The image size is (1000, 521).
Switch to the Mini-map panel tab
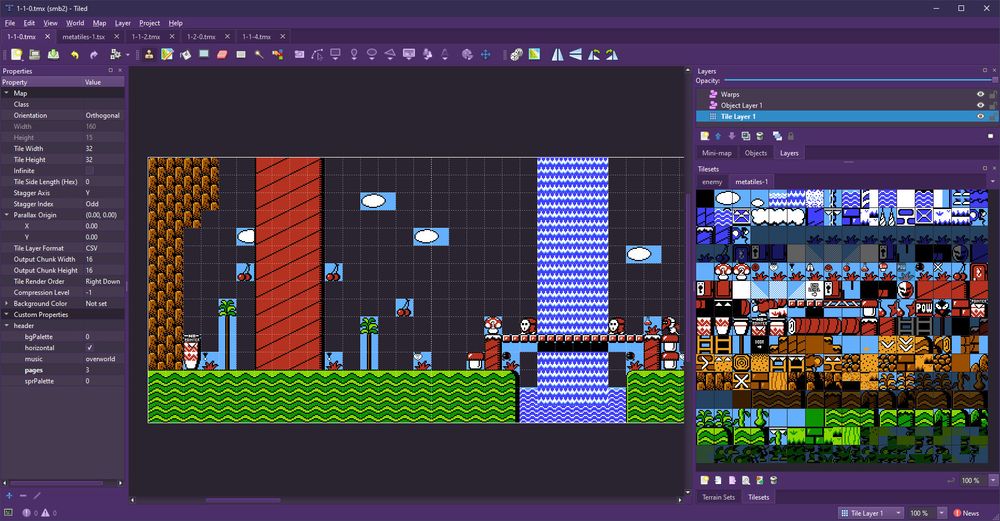[x=717, y=153]
